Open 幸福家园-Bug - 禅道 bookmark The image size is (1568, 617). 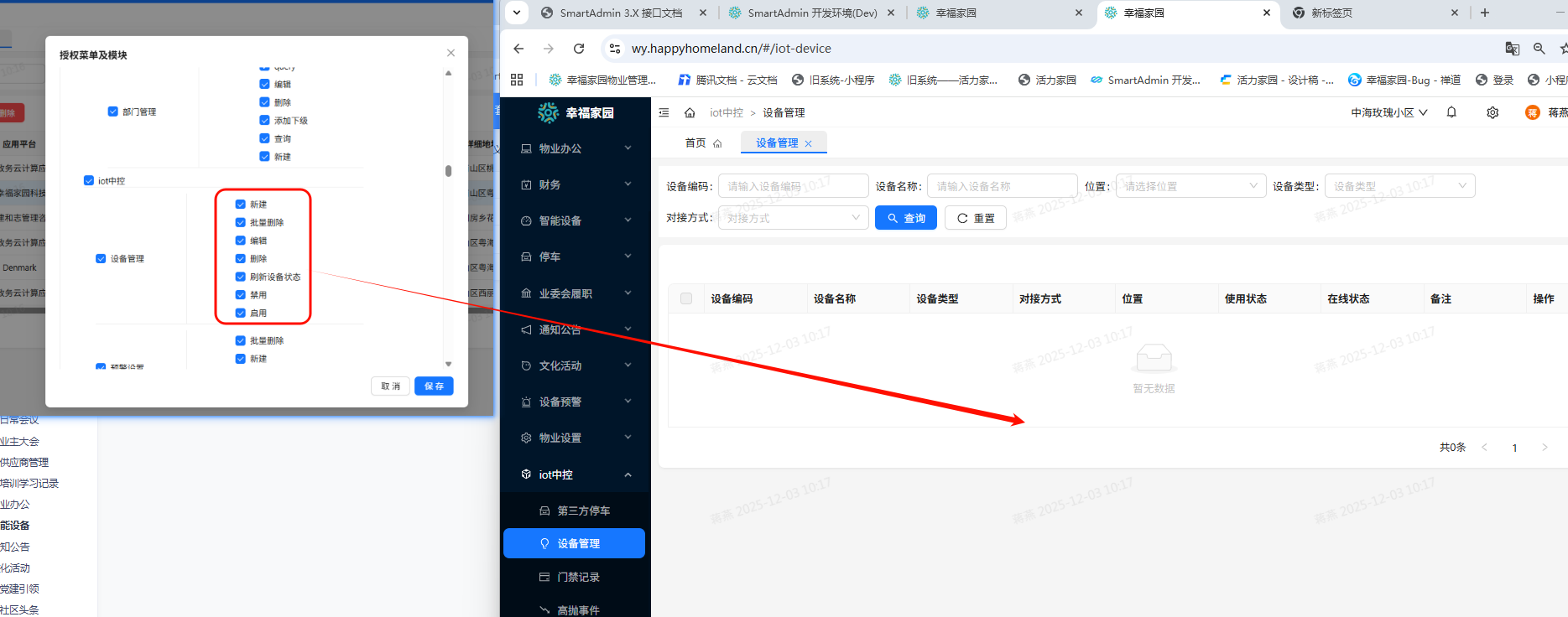(1404, 80)
